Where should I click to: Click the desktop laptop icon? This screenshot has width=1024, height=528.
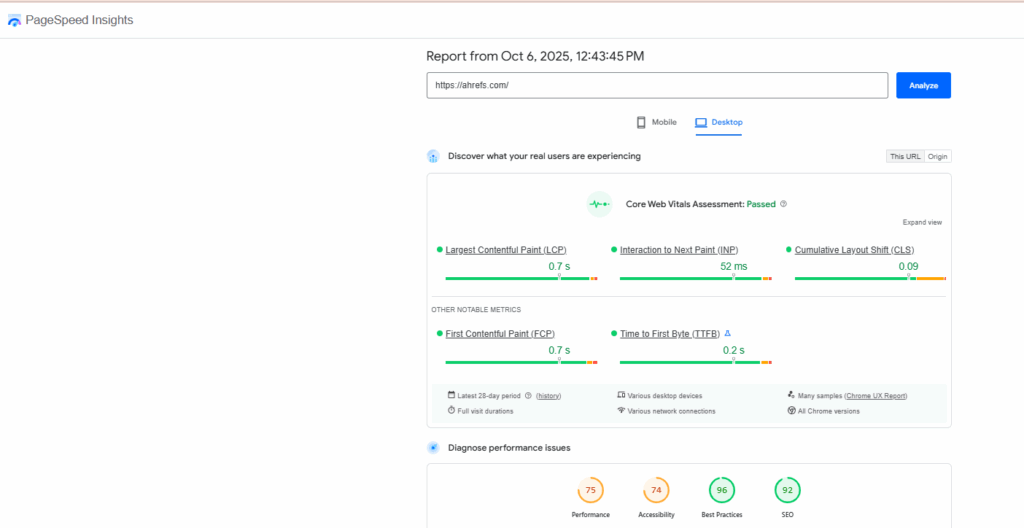(x=701, y=122)
